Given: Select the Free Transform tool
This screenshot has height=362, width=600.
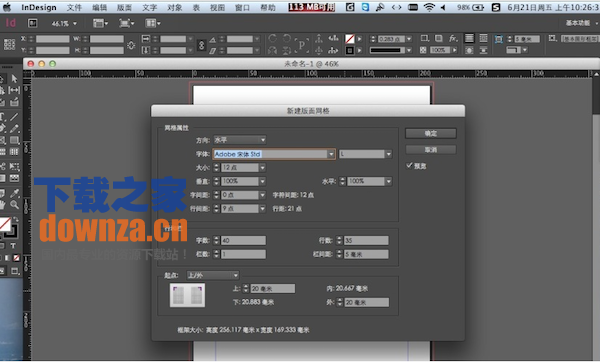Looking at the screenshot, I should [x=15, y=166].
